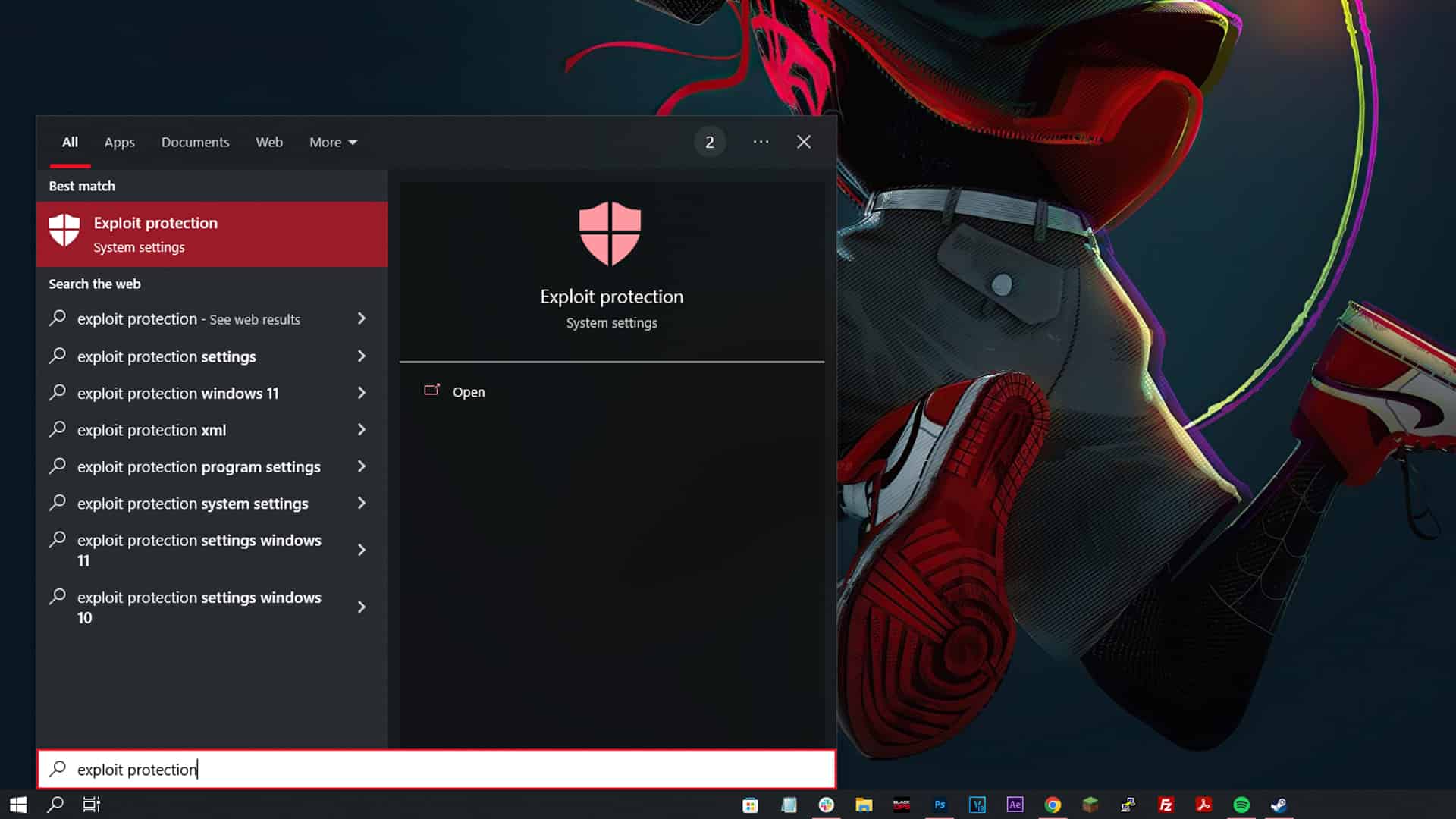See web results for exploit protection
1456x819 pixels.
point(188,319)
